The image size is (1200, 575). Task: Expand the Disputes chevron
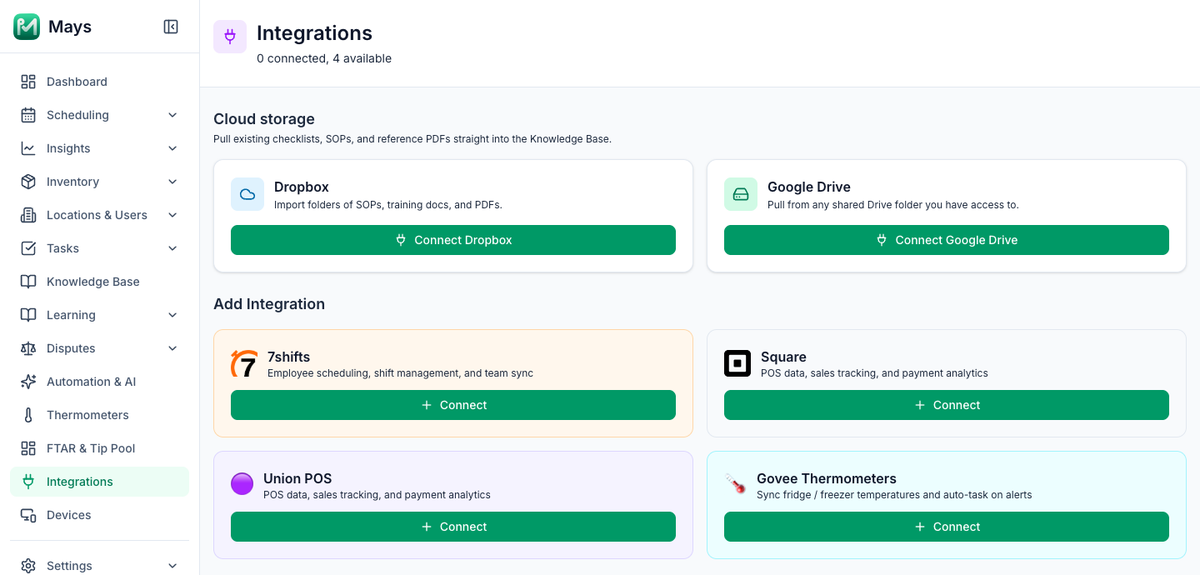click(172, 348)
